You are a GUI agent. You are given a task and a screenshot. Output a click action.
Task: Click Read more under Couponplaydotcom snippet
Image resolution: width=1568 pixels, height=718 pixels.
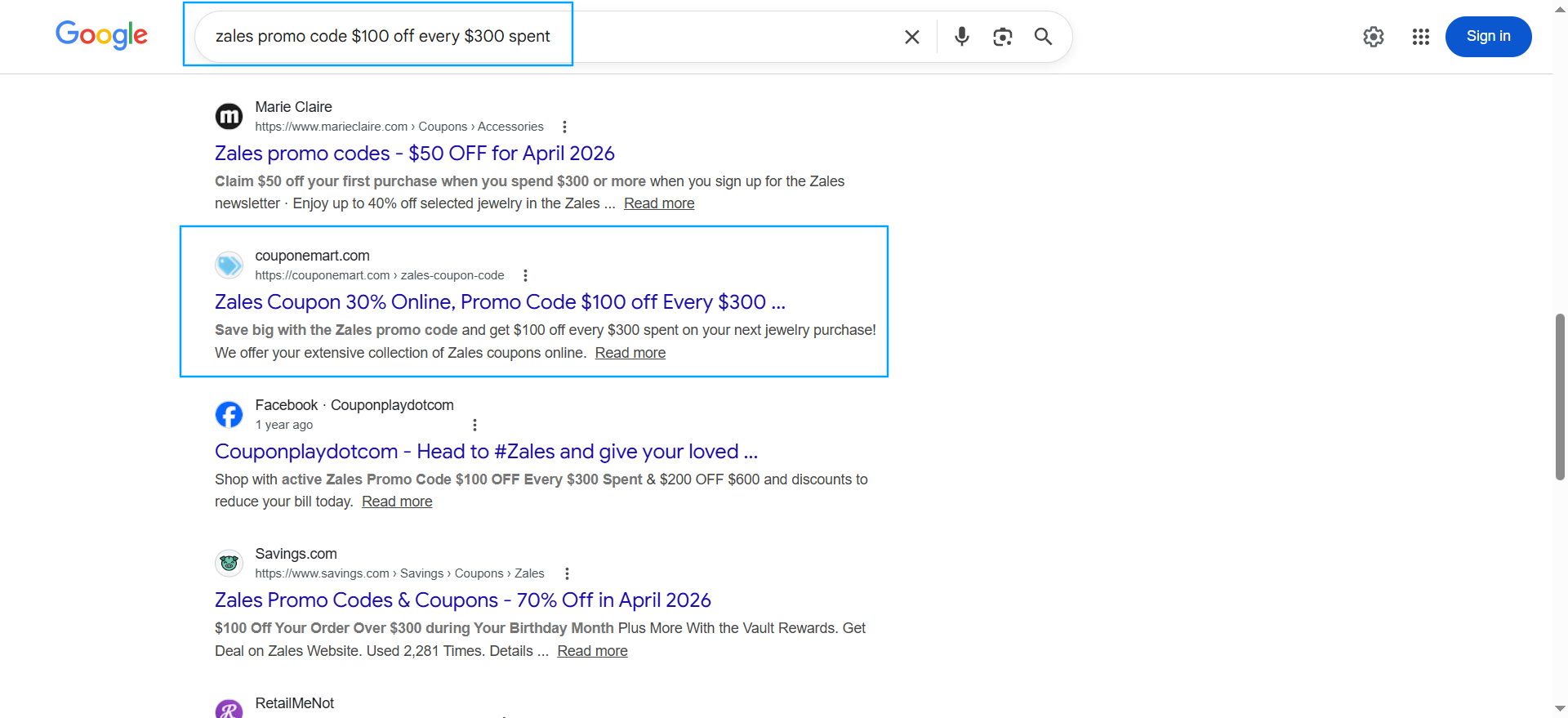(x=397, y=502)
